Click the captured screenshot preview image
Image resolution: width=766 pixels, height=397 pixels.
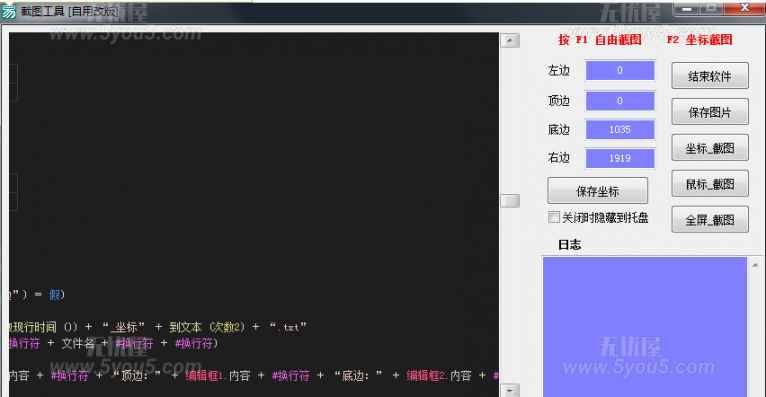coord(254,215)
